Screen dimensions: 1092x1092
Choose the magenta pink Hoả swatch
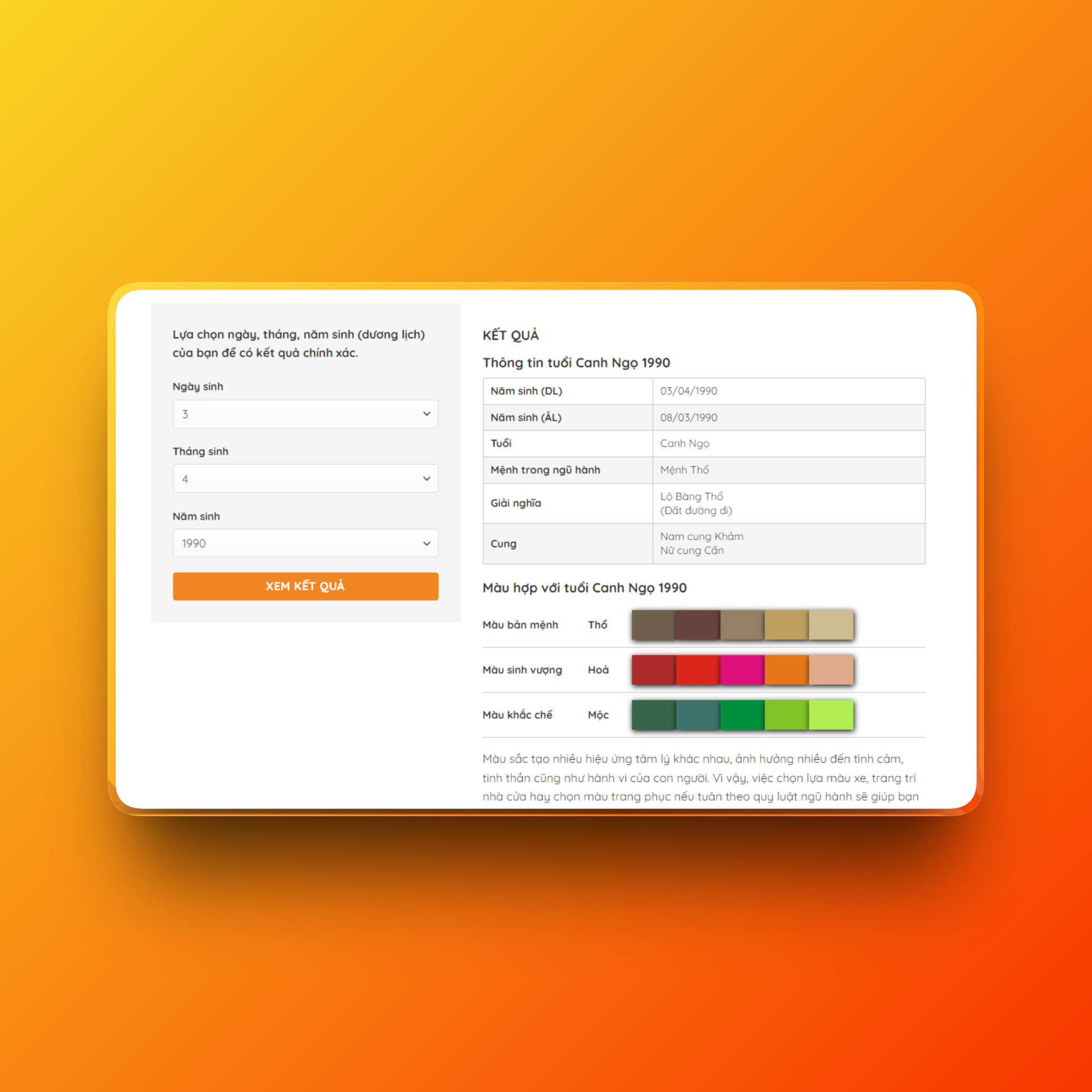(x=742, y=669)
